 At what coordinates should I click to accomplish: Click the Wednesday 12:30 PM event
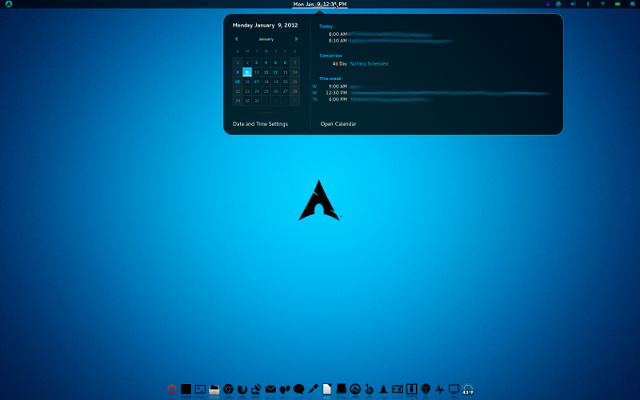[x=432, y=93]
